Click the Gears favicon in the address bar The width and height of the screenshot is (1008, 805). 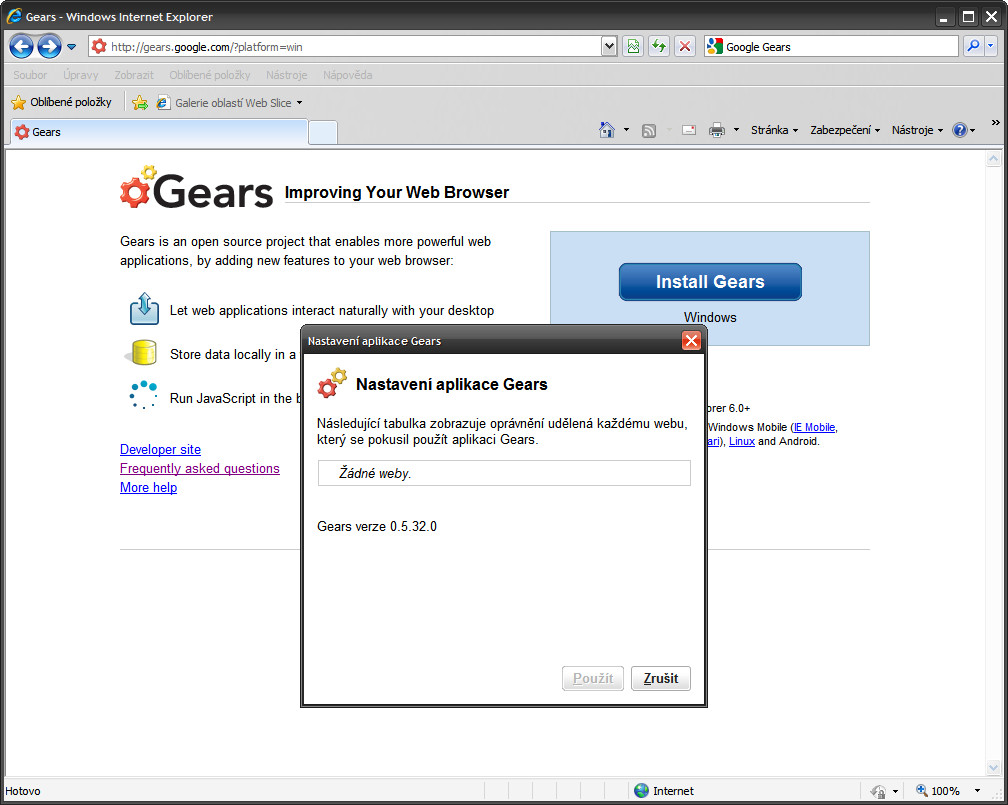pyautogui.click(x=99, y=46)
